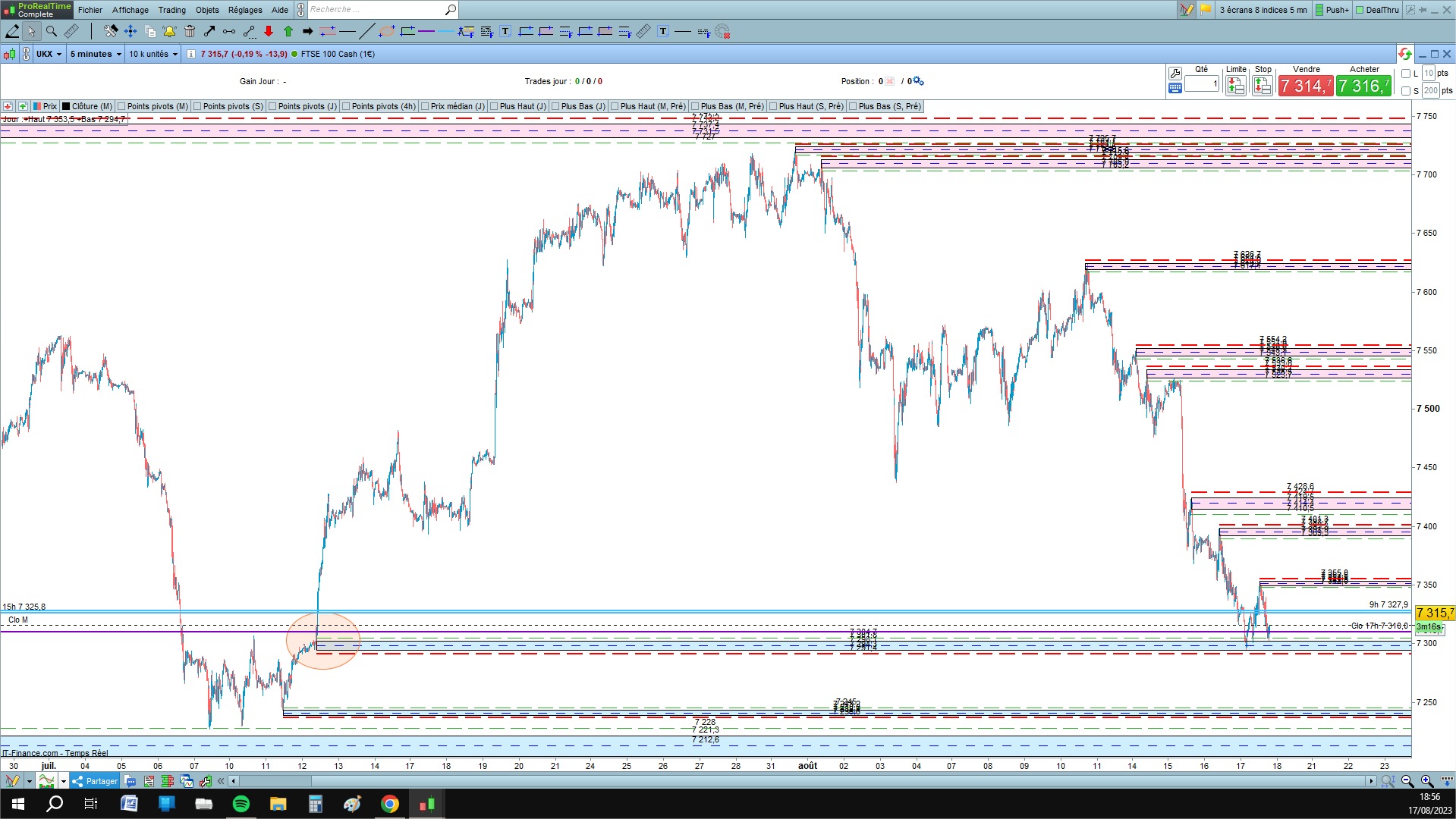Click the Qté quantity input field

click(x=1202, y=83)
